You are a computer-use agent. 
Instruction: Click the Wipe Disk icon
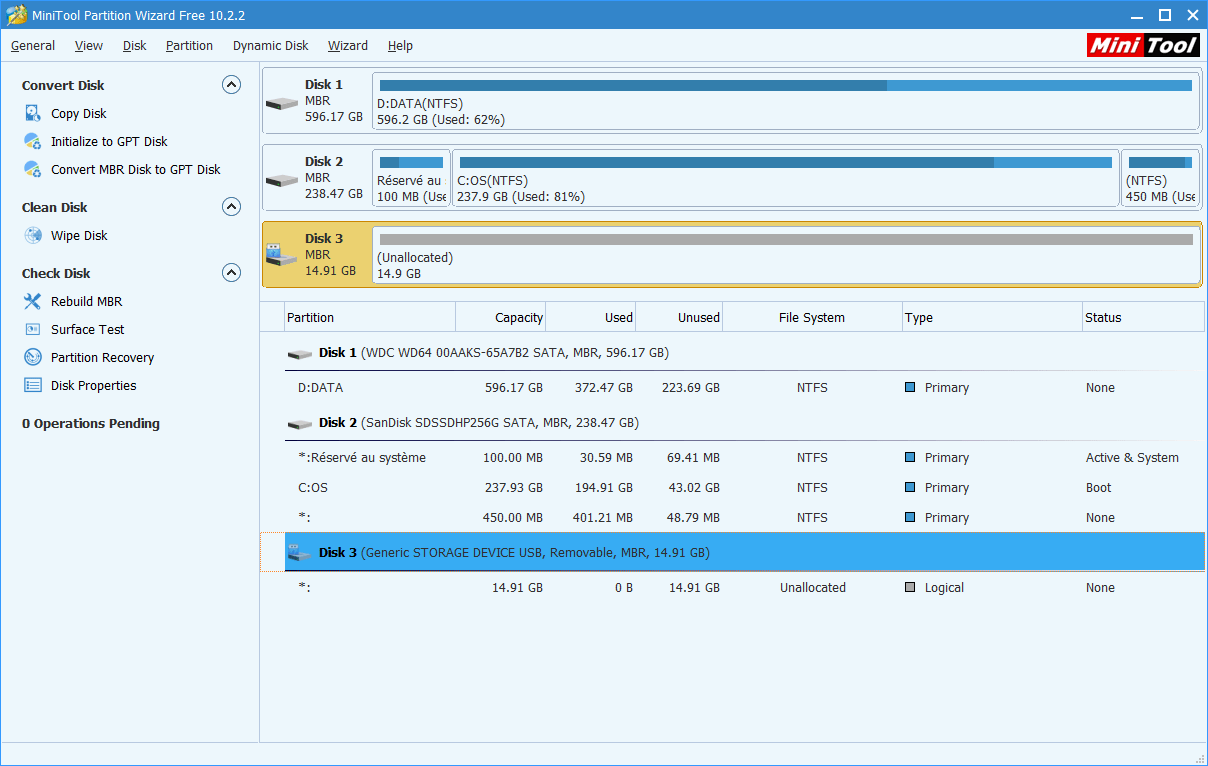[32, 235]
